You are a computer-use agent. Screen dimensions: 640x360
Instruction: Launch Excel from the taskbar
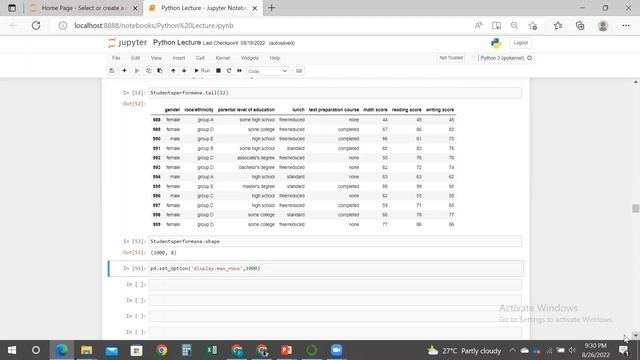tap(212, 350)
